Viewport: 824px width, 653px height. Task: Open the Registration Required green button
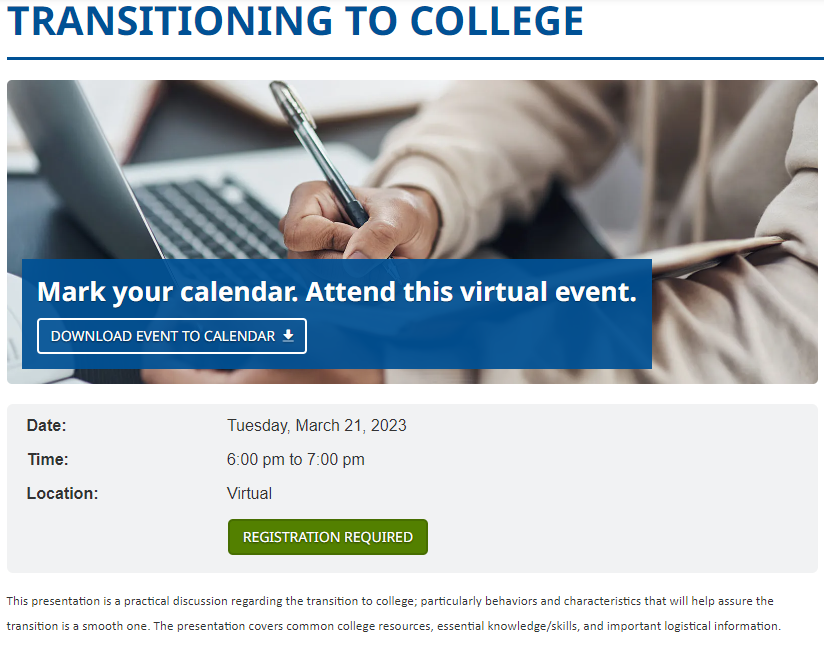click(x=328, y=537)
